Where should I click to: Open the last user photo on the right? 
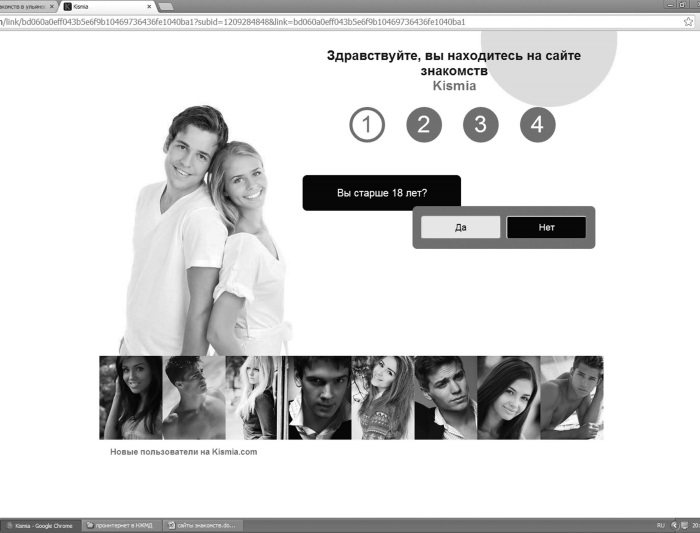[572, 397]
